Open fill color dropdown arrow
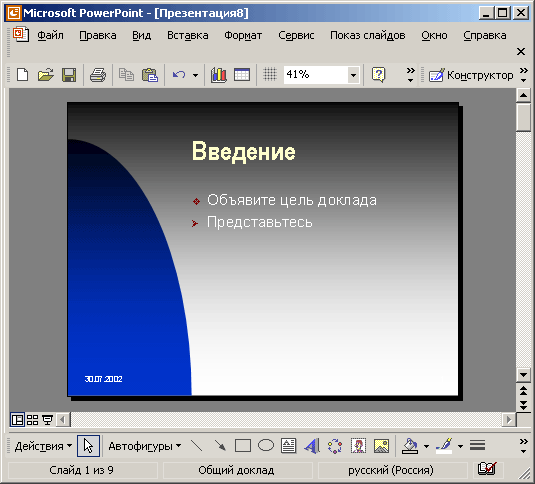The image size is (535, 484). click(x=426, y=446)
